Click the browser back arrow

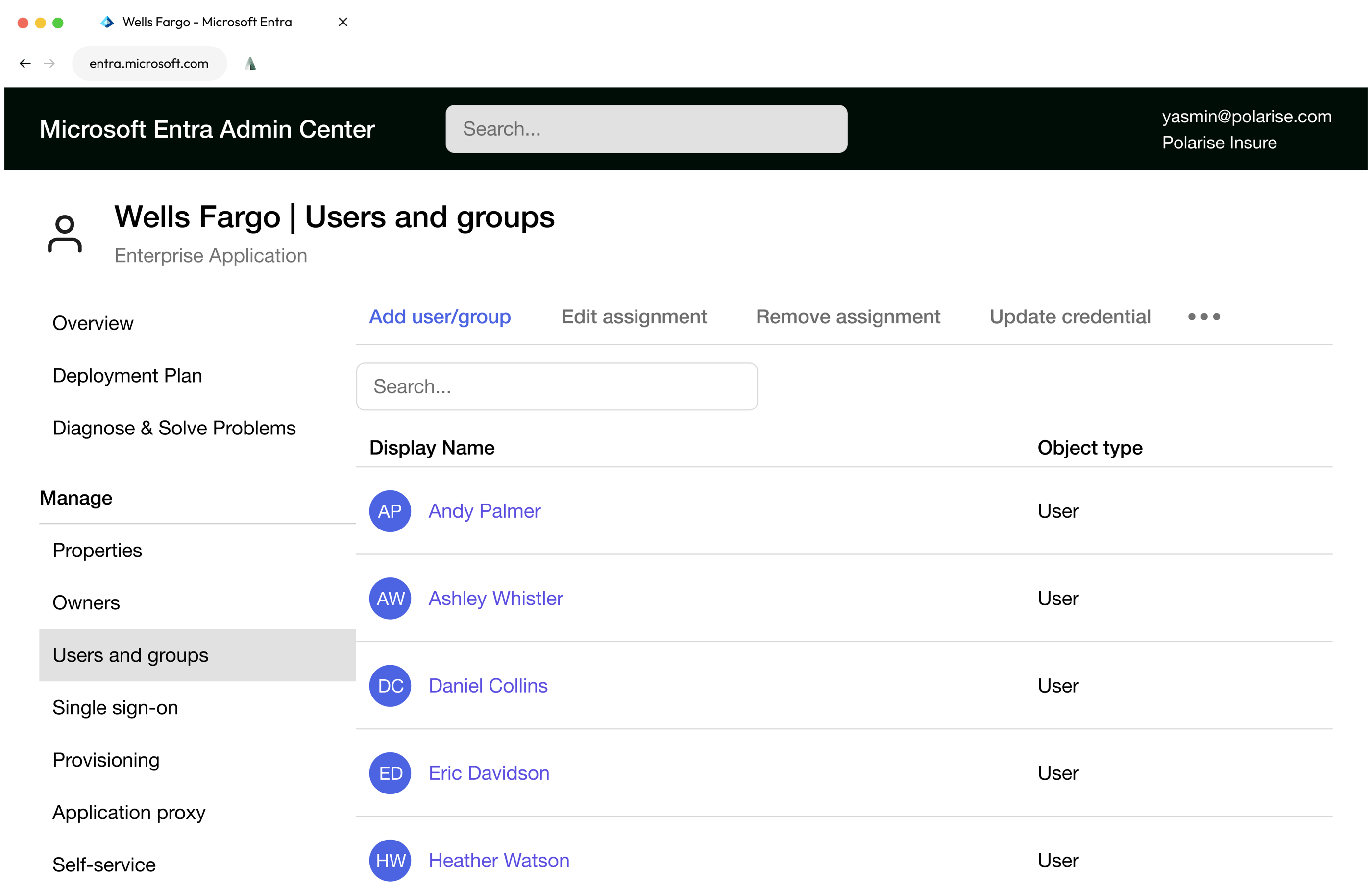pos(25,63)
